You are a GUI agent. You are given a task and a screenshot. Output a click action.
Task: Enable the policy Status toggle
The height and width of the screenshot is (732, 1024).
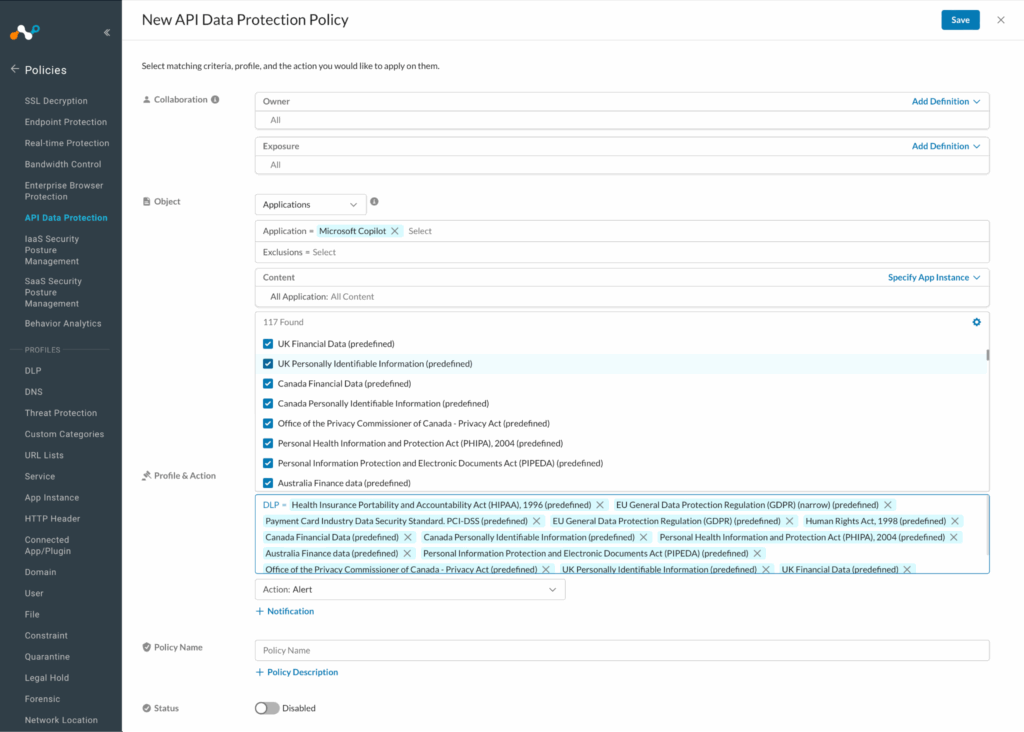click(x=266, y=708)
